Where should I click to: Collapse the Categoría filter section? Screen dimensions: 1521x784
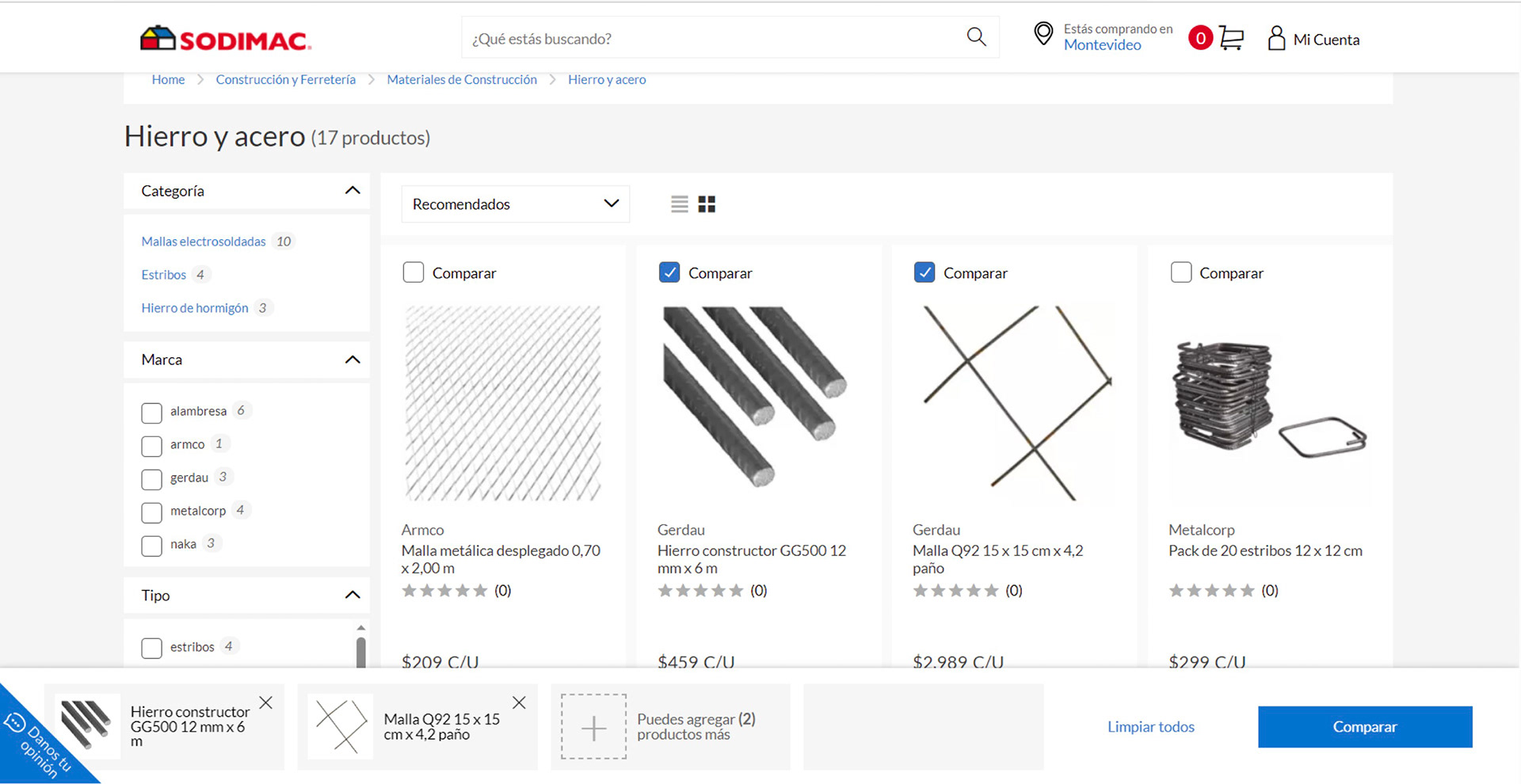[353, 191]
